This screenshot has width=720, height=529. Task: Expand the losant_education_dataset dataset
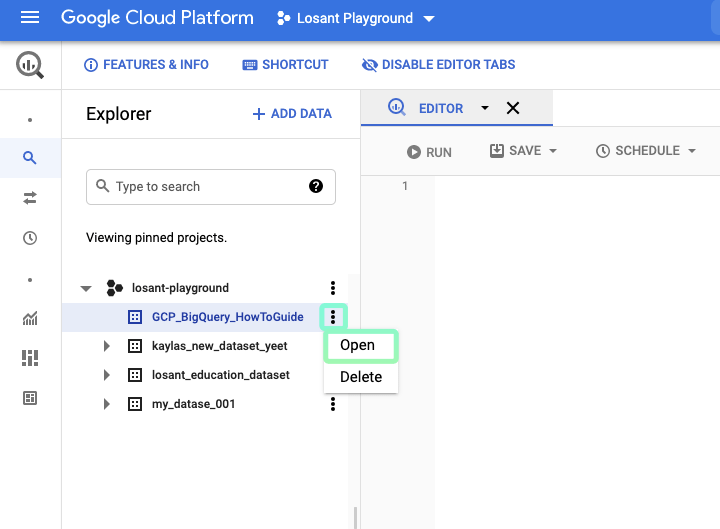(107, 375)
